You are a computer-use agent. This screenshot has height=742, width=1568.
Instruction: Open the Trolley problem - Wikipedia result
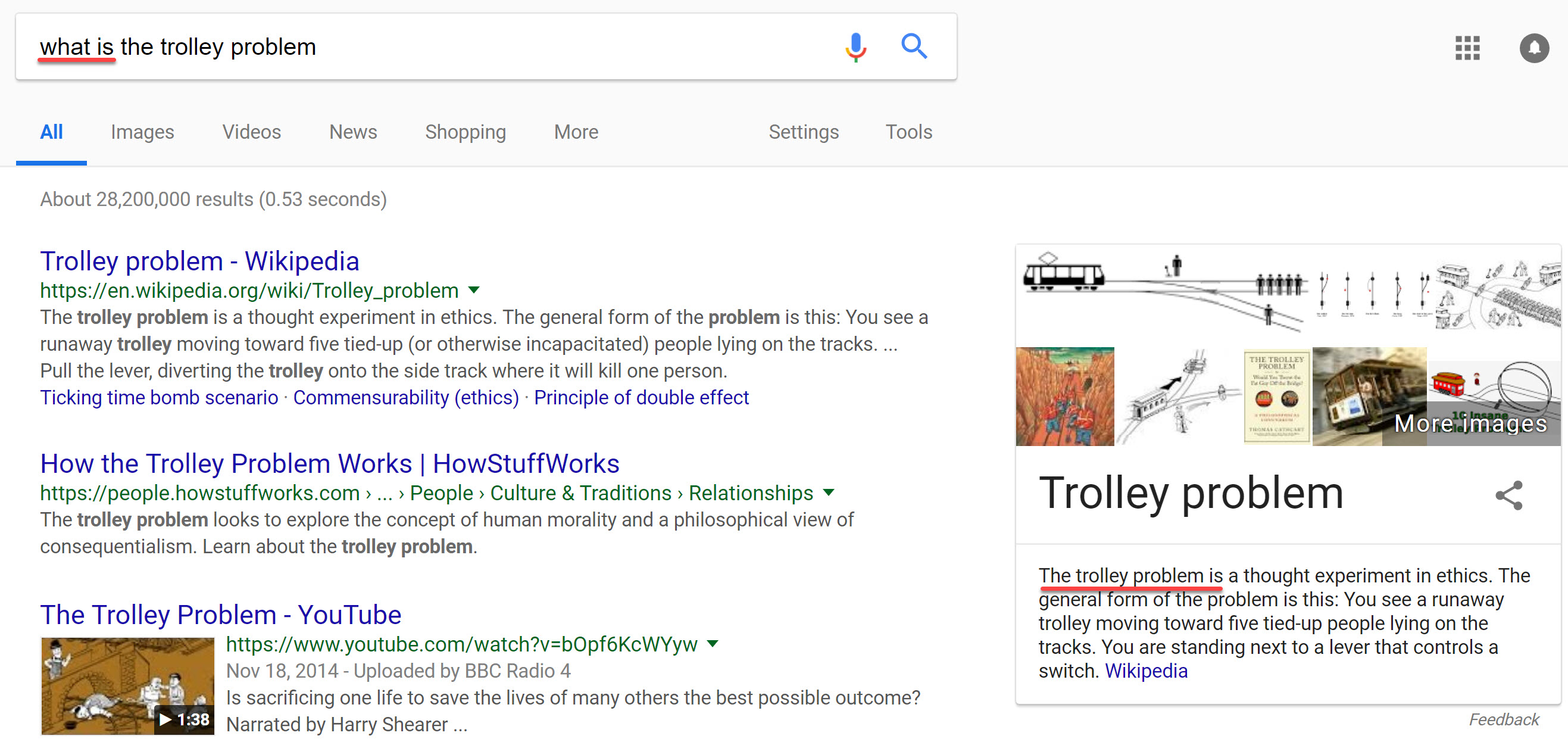pos(199,261)
